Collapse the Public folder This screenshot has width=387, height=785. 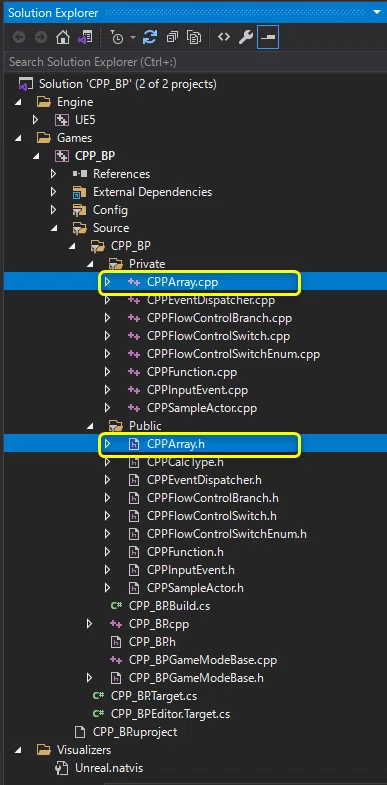90,427
